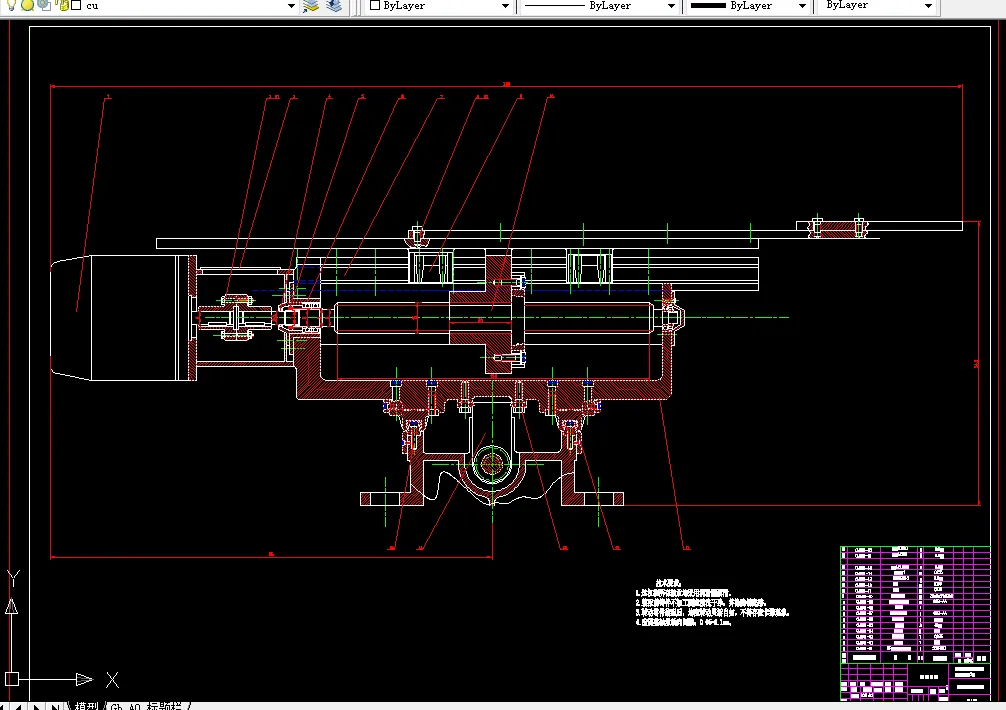This screenshot has height=710, width=1006.
Task: Go to previous layout tab arrow
Action: 19,707
